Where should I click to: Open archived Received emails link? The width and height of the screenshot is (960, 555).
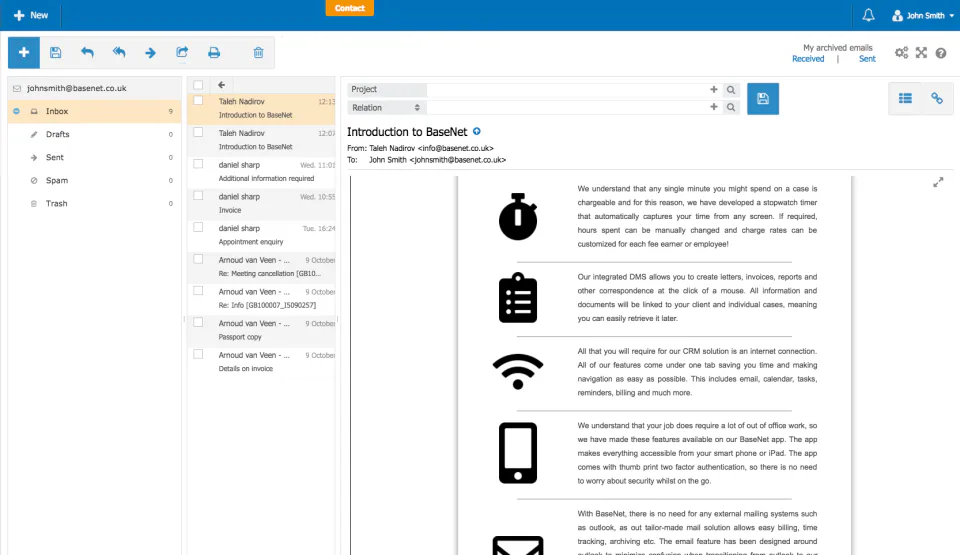click(808, 59)
